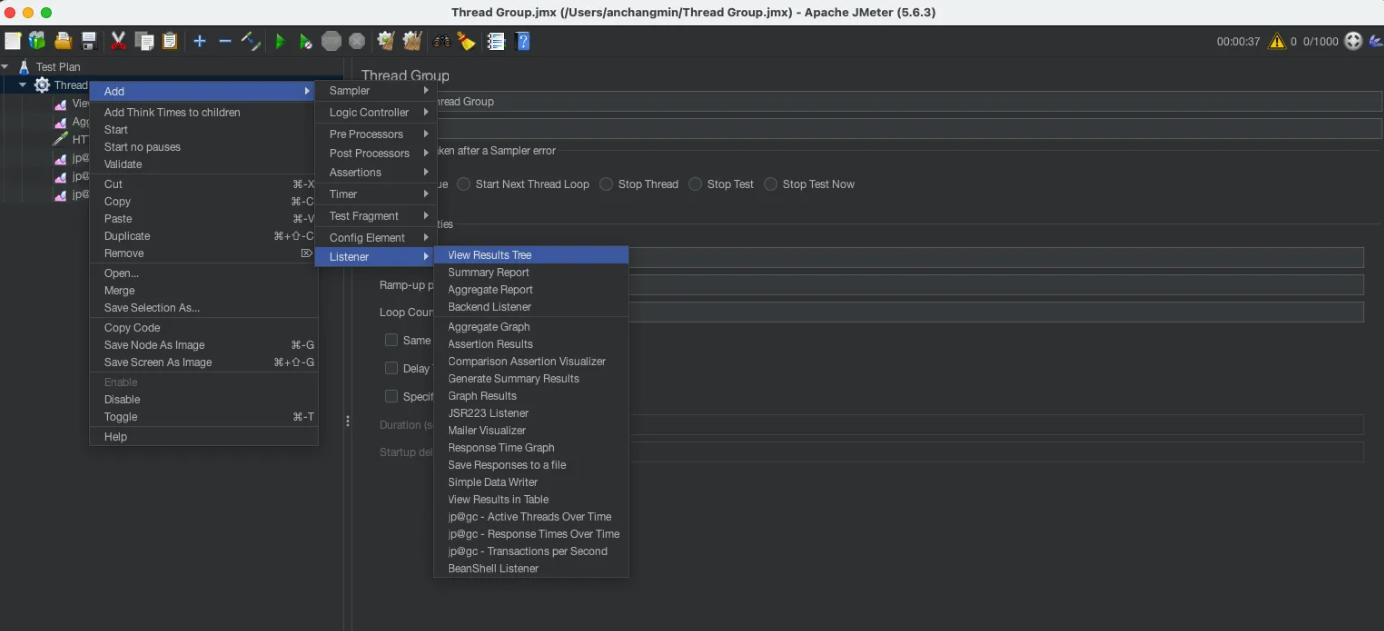Screen dimensions: 1384x631
Task: Toggle the Same user checkbox
Action: coord(392,340)
